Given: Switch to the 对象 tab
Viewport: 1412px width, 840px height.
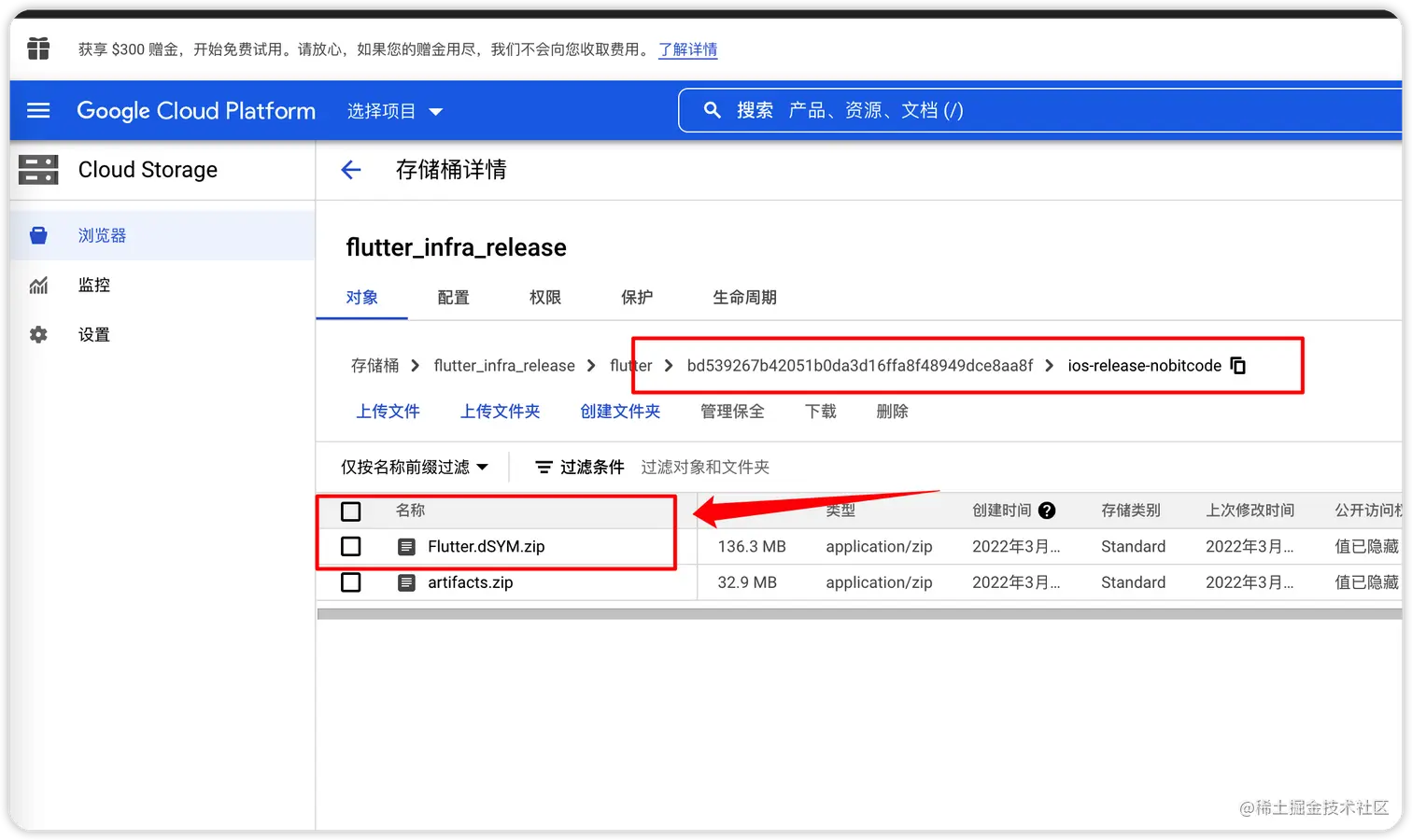Looking at the screenshot, I should [361, 297].
